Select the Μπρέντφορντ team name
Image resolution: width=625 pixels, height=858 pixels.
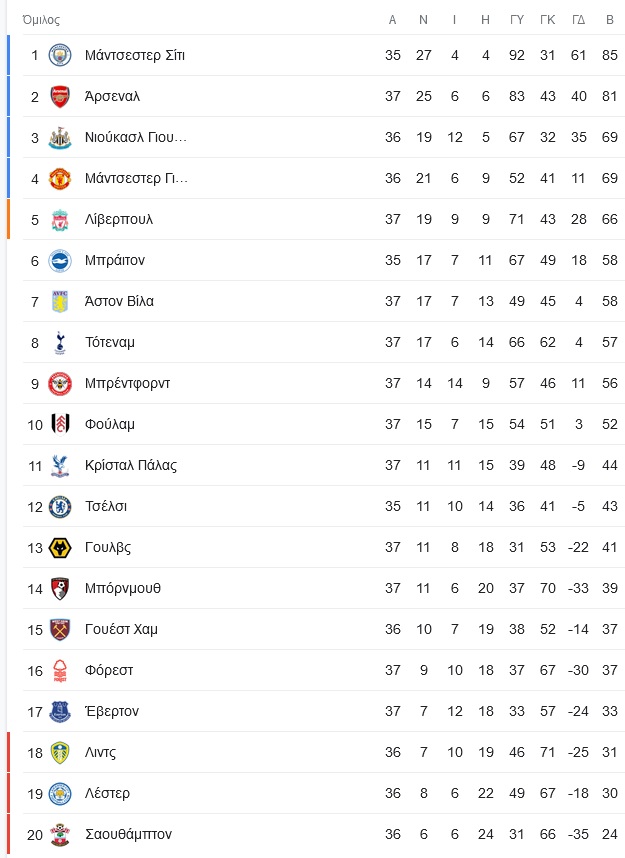[128, 384]
